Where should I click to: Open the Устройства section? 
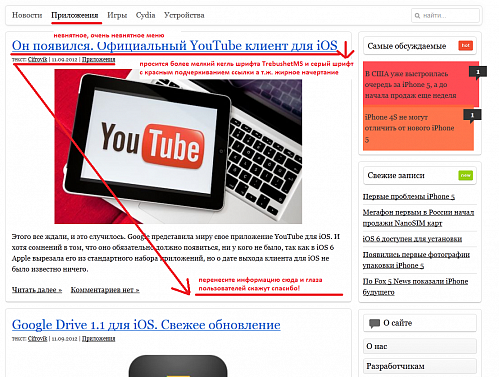pos(184,15)
